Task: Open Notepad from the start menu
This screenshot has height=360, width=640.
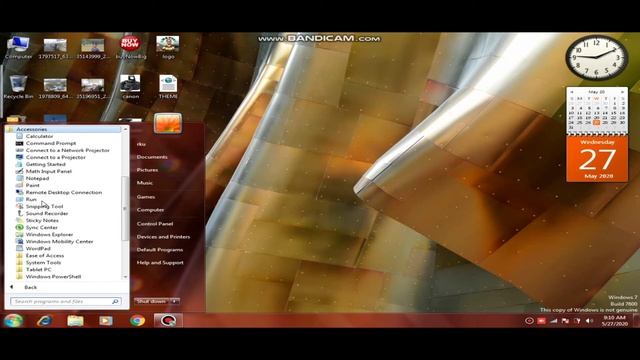Action: tap(37, 178)
